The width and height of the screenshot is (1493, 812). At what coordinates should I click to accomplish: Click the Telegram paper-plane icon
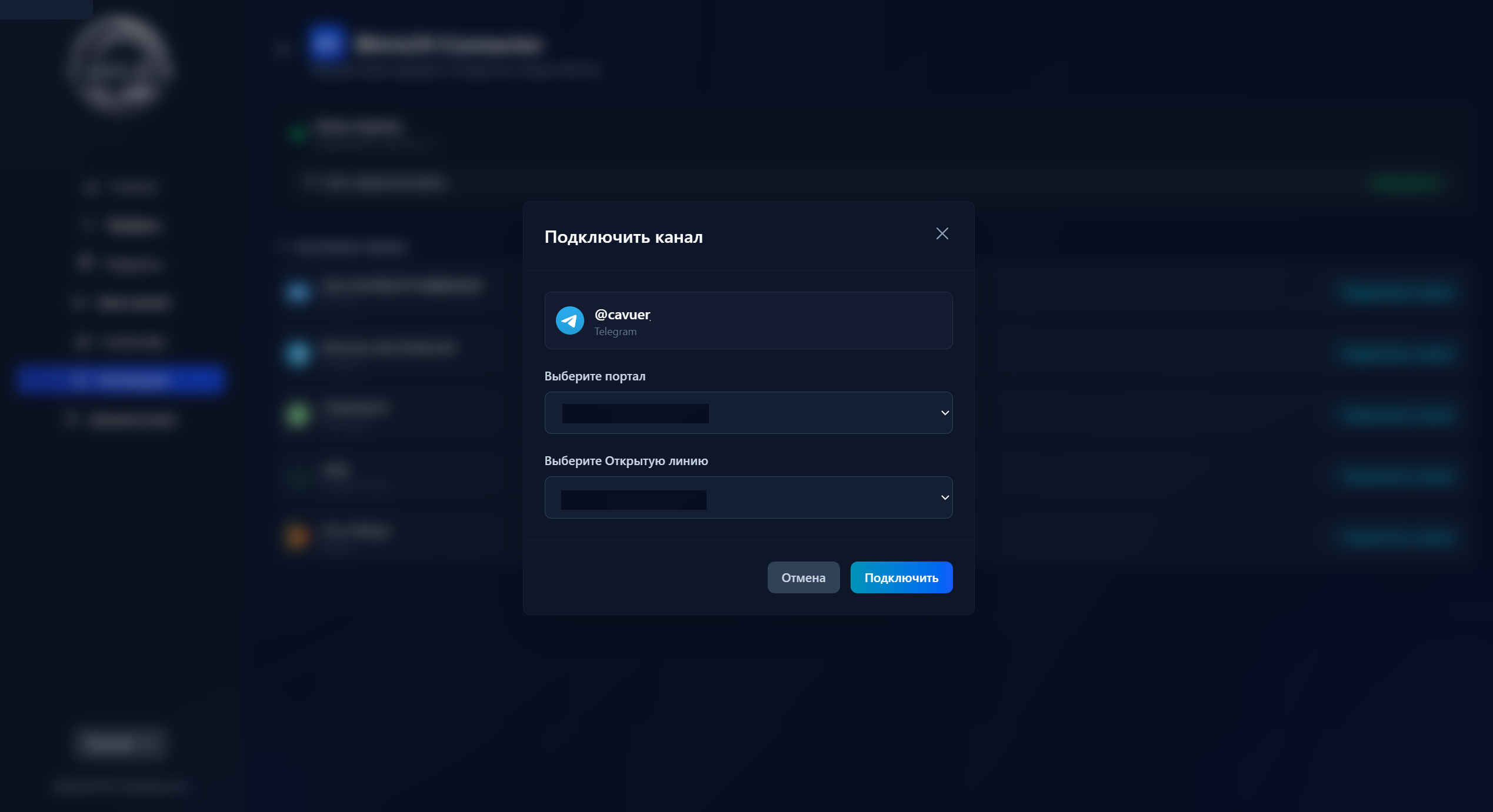point(569,320)
